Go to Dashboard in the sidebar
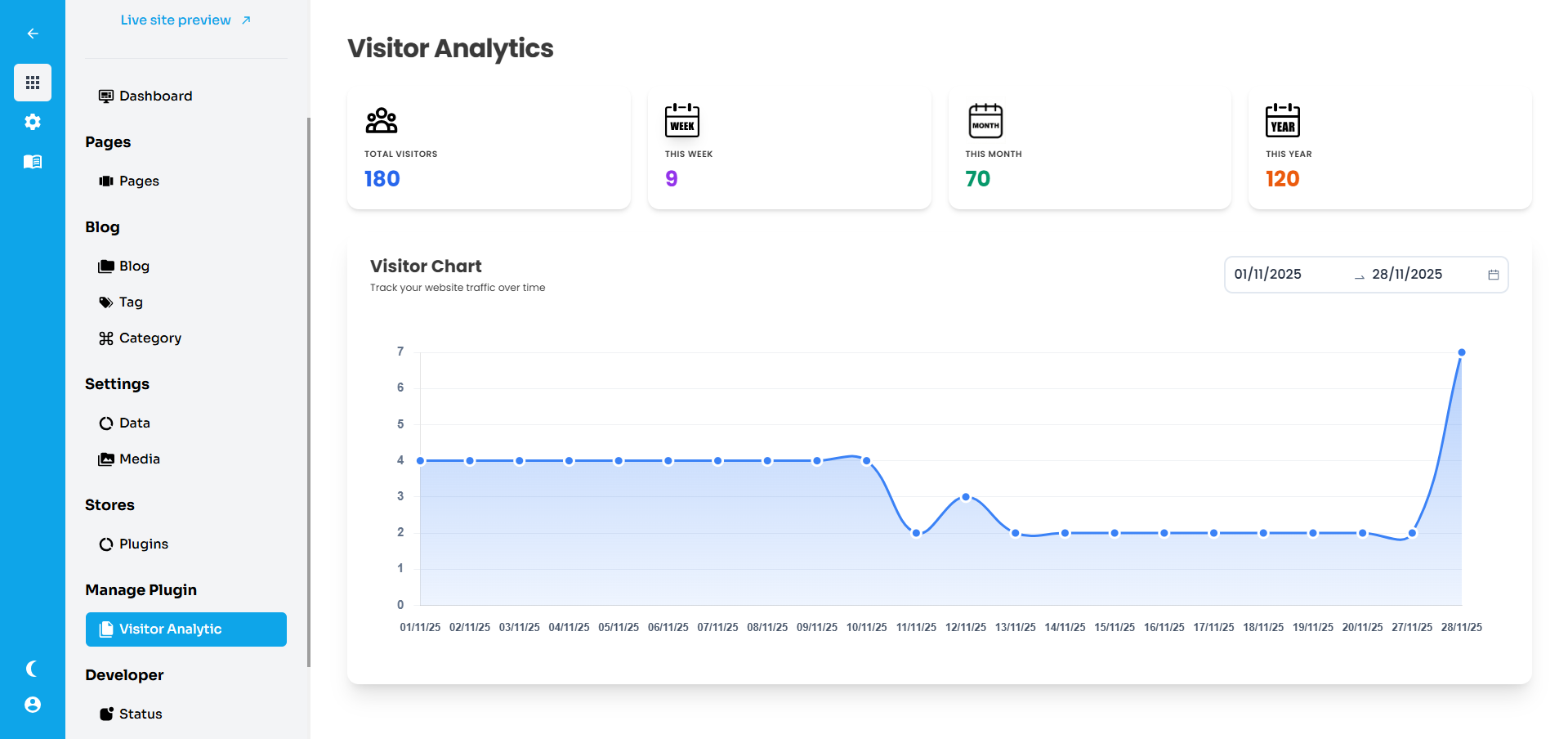Image resolution: width=1568 pixels, height=739 pixels. click(x=155, y=96)
